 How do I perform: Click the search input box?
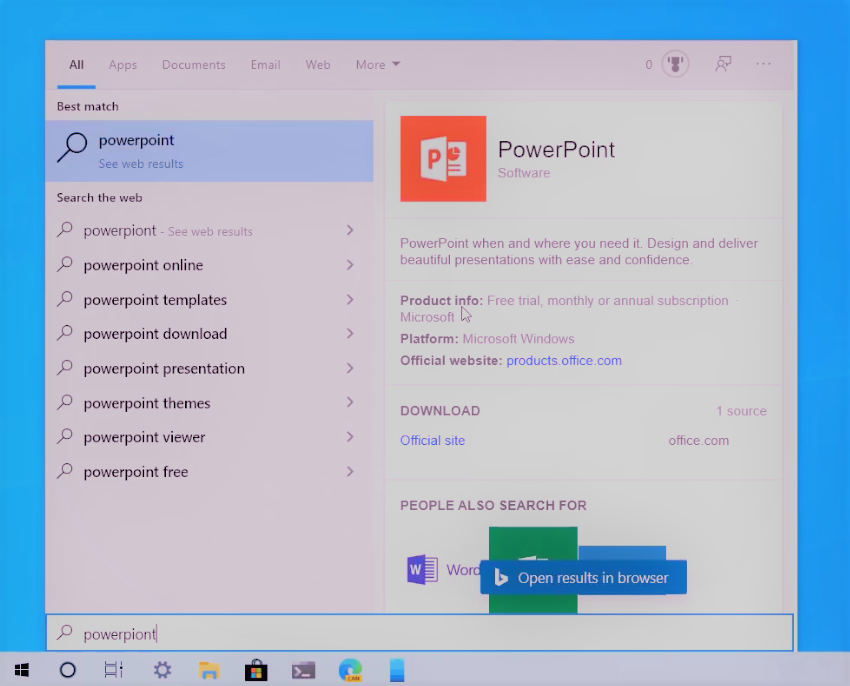[420, 632]
